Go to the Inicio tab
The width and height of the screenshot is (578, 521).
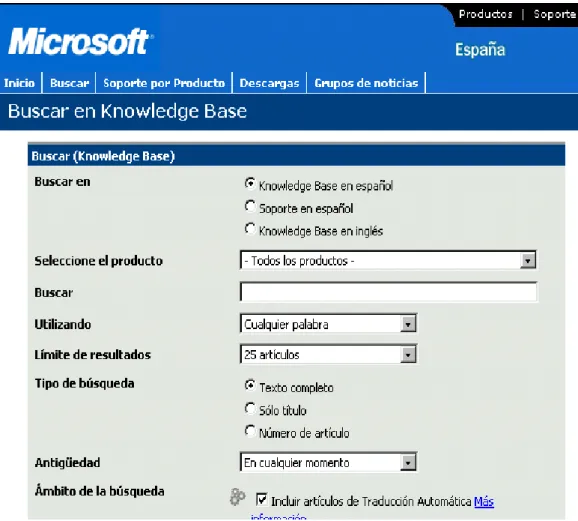(20, 83)
